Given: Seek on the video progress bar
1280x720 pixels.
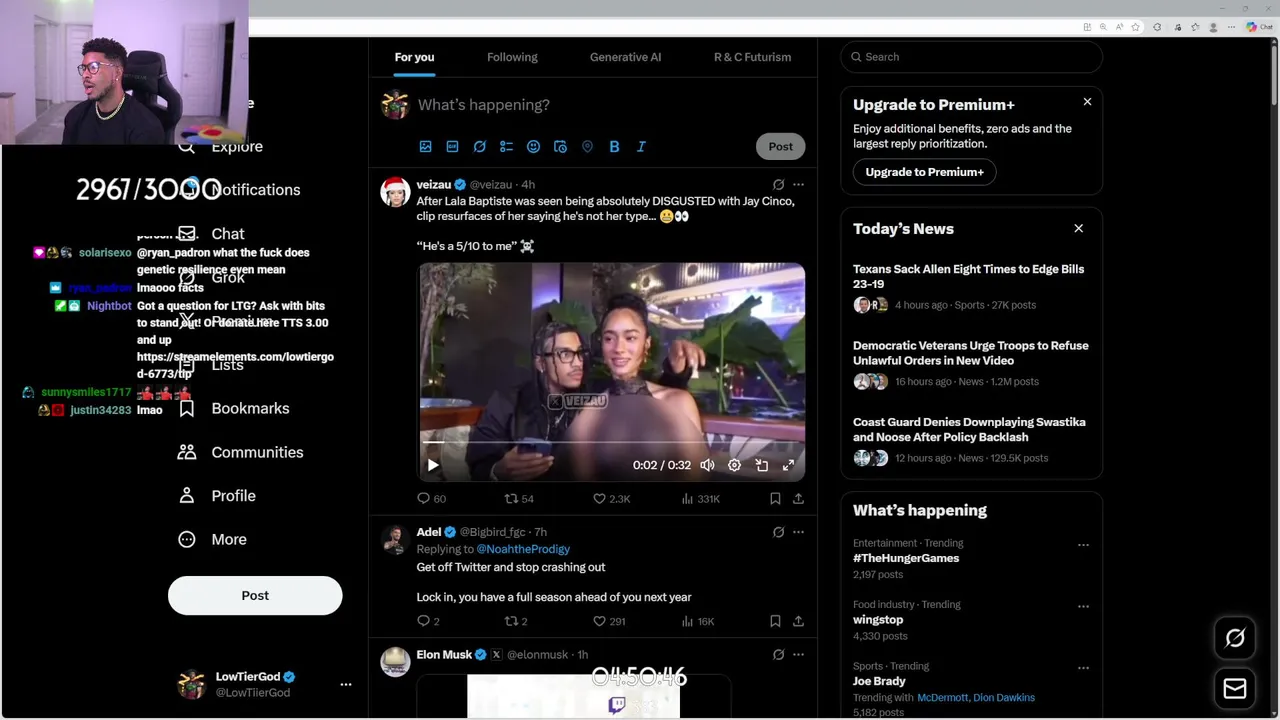Looking at the screenshot, I should 611,442.
